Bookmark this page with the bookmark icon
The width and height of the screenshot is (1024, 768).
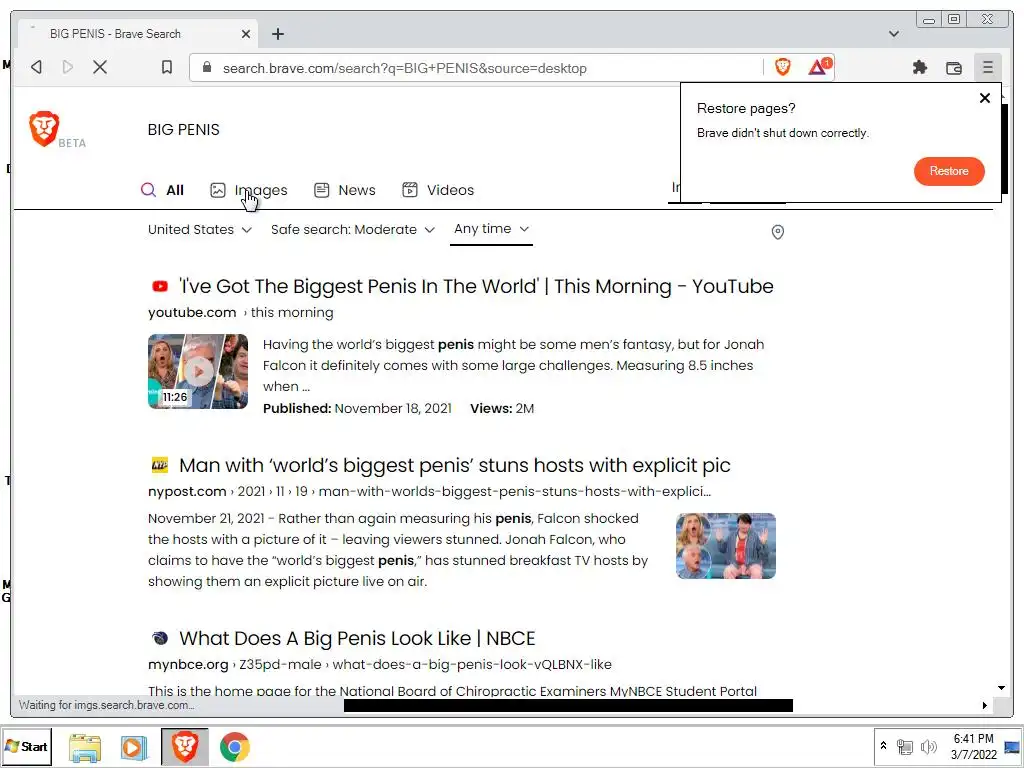(x=167, y=67)
